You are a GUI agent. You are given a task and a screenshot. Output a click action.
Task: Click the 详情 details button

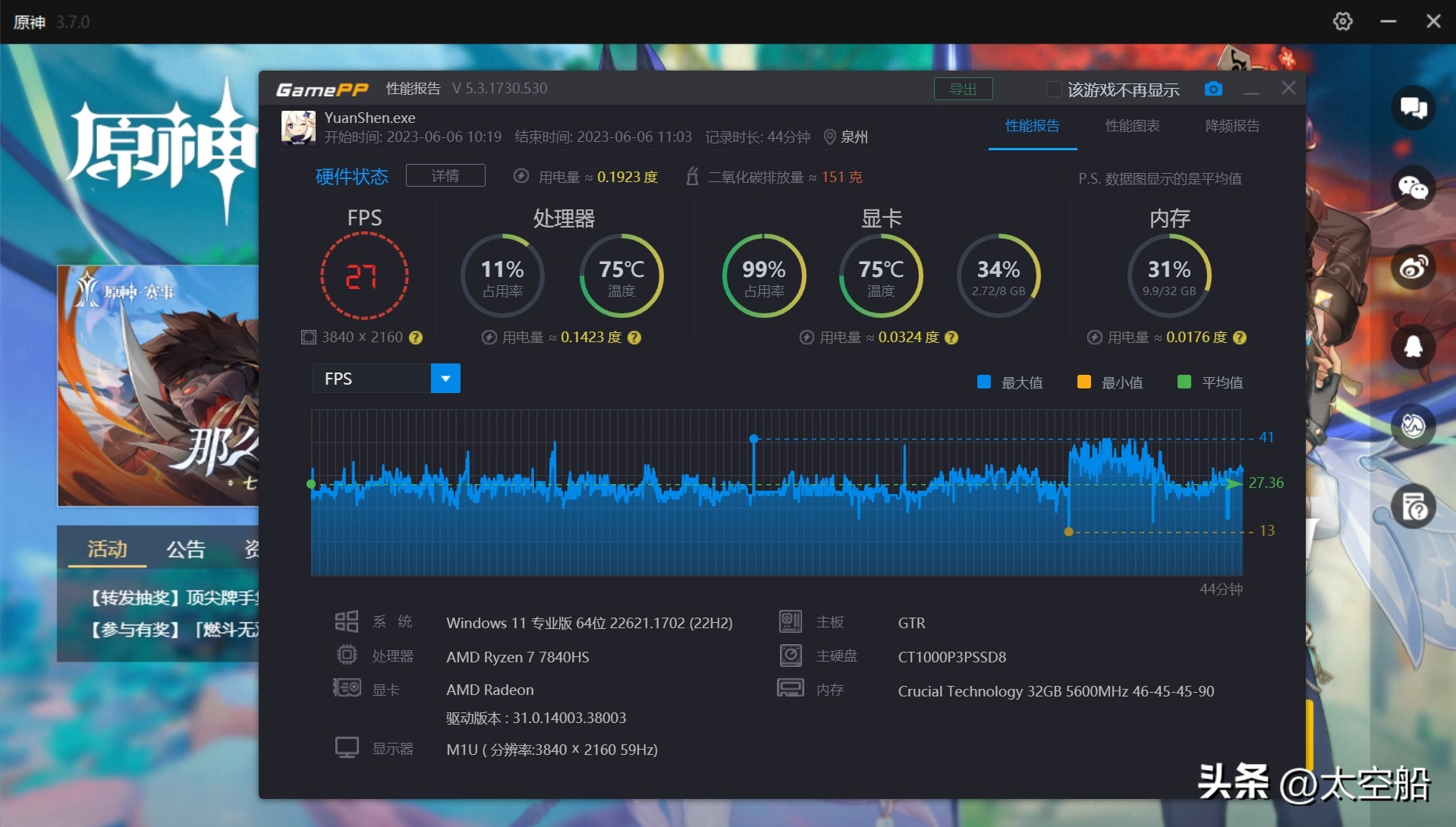pos(445,176)
